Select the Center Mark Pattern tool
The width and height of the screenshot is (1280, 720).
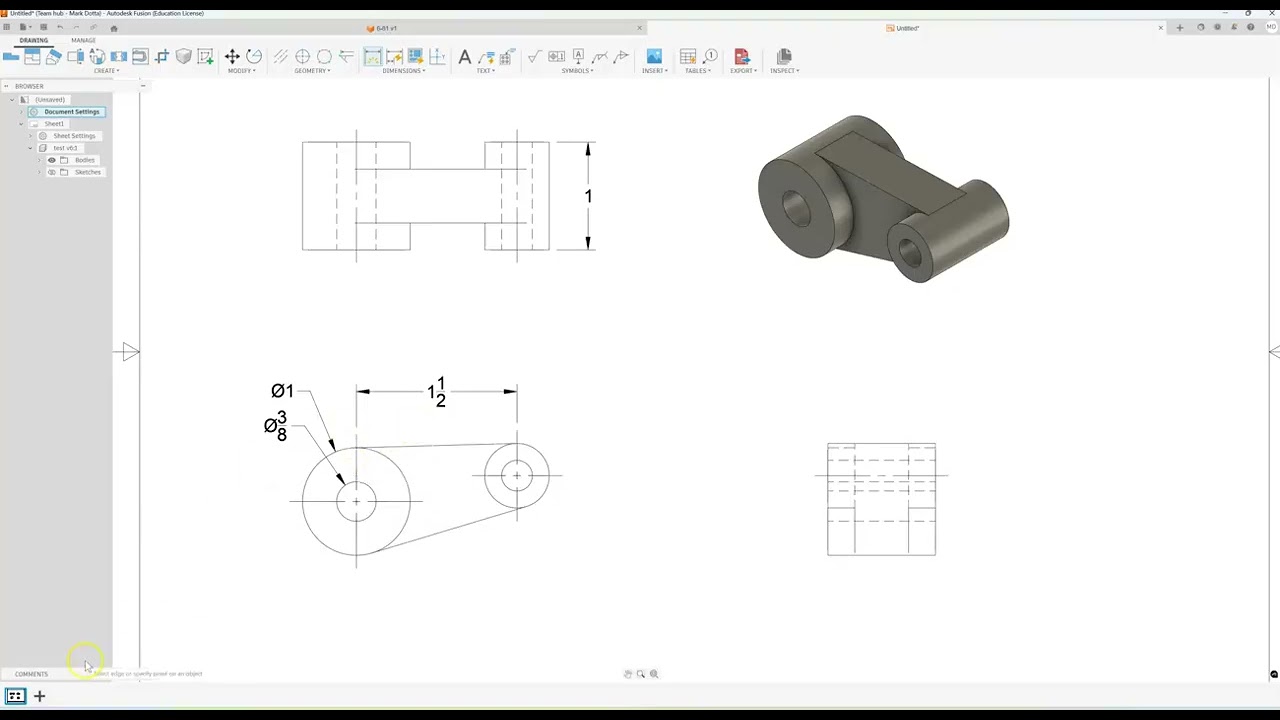click(324, 57)
